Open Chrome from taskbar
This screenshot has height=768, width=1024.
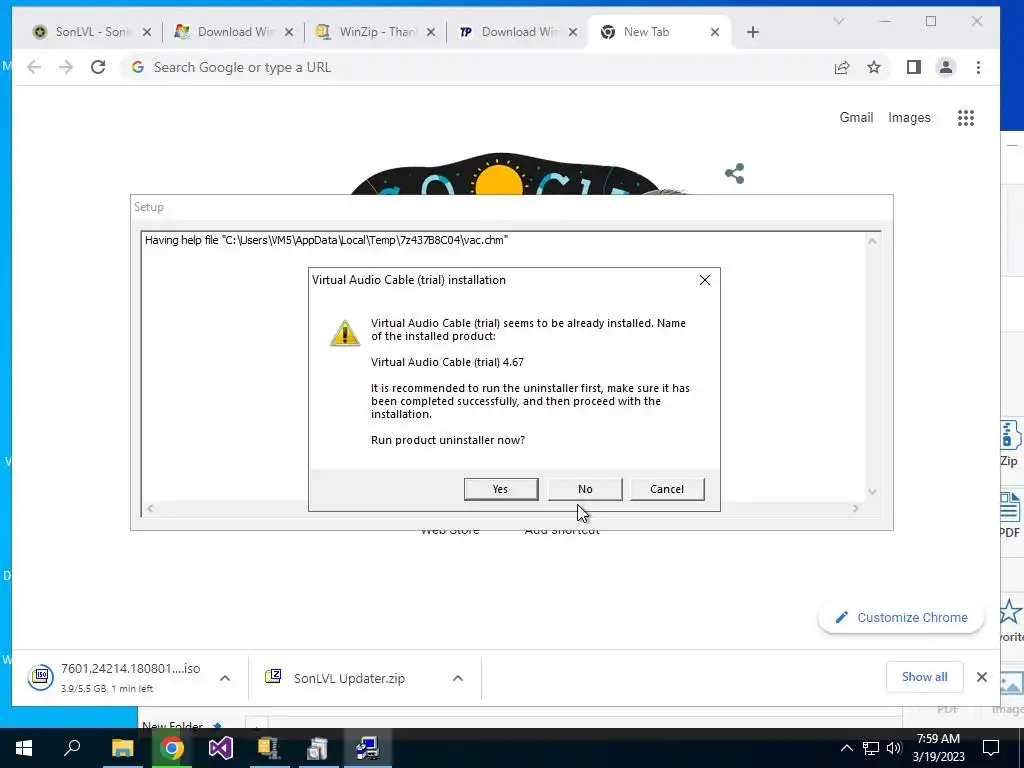172,748
